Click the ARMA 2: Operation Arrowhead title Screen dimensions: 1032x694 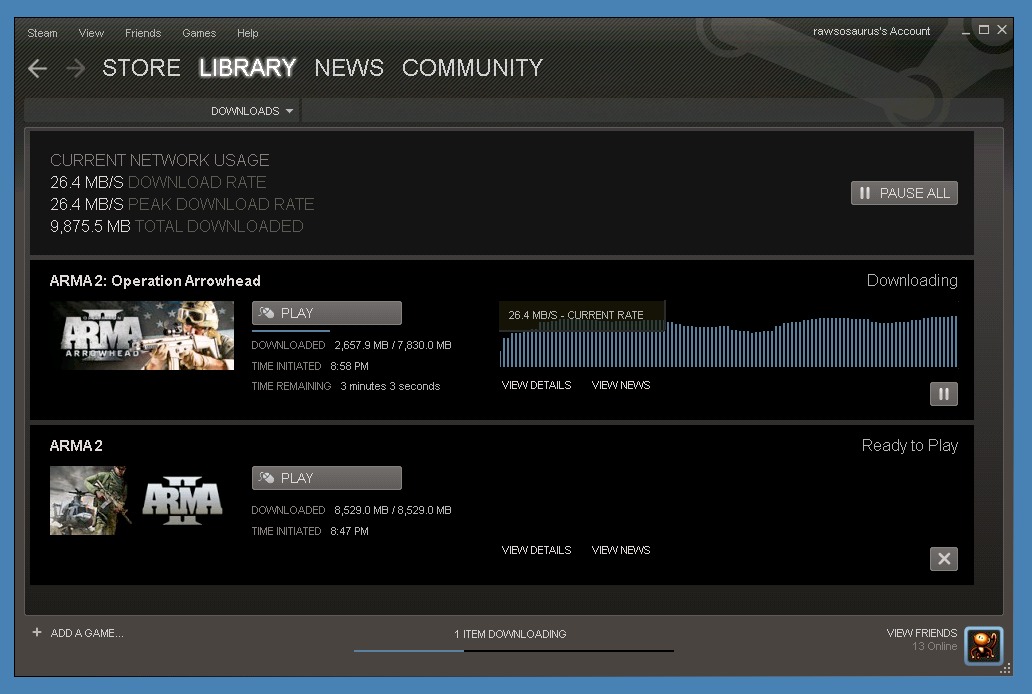(155, 281)
